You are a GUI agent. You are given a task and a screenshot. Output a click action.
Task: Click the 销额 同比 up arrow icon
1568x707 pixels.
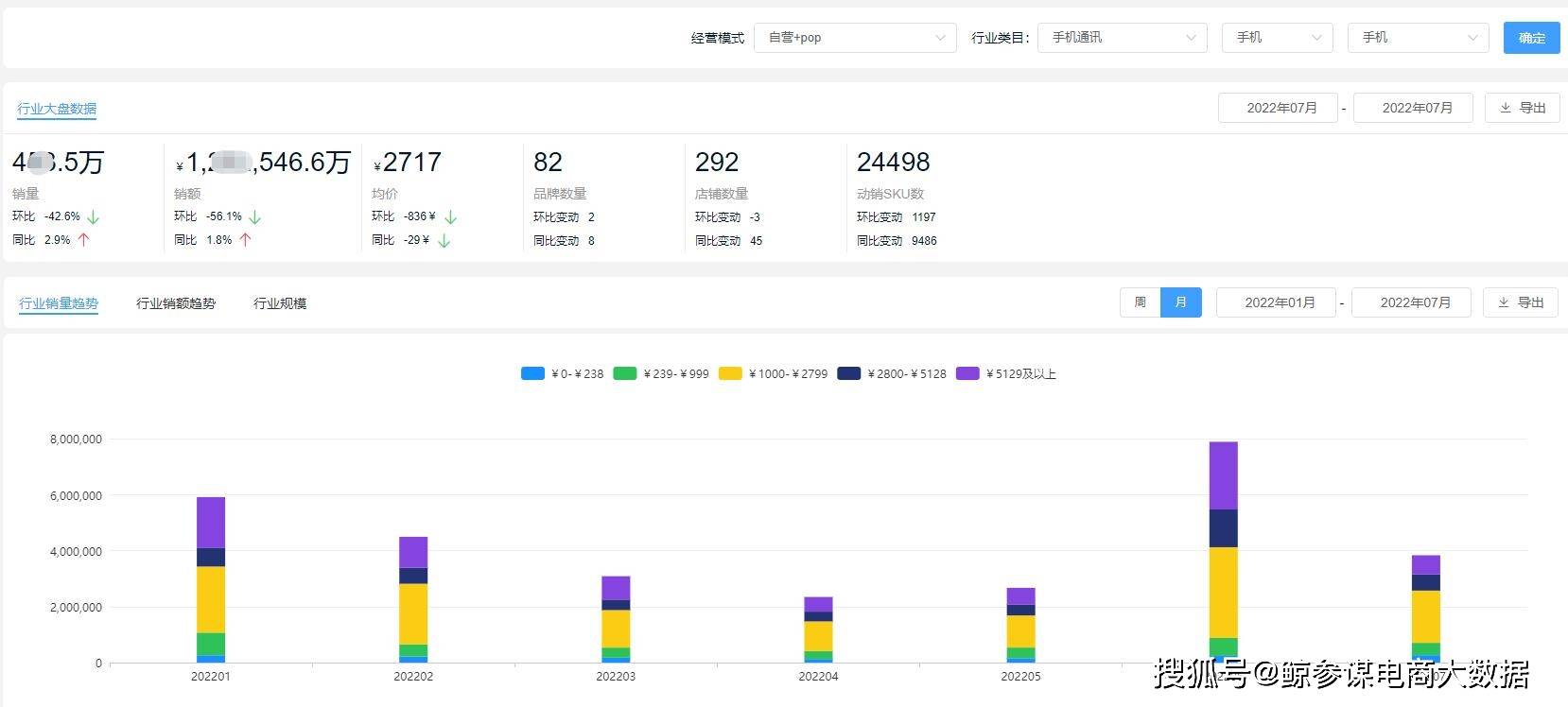245,240
